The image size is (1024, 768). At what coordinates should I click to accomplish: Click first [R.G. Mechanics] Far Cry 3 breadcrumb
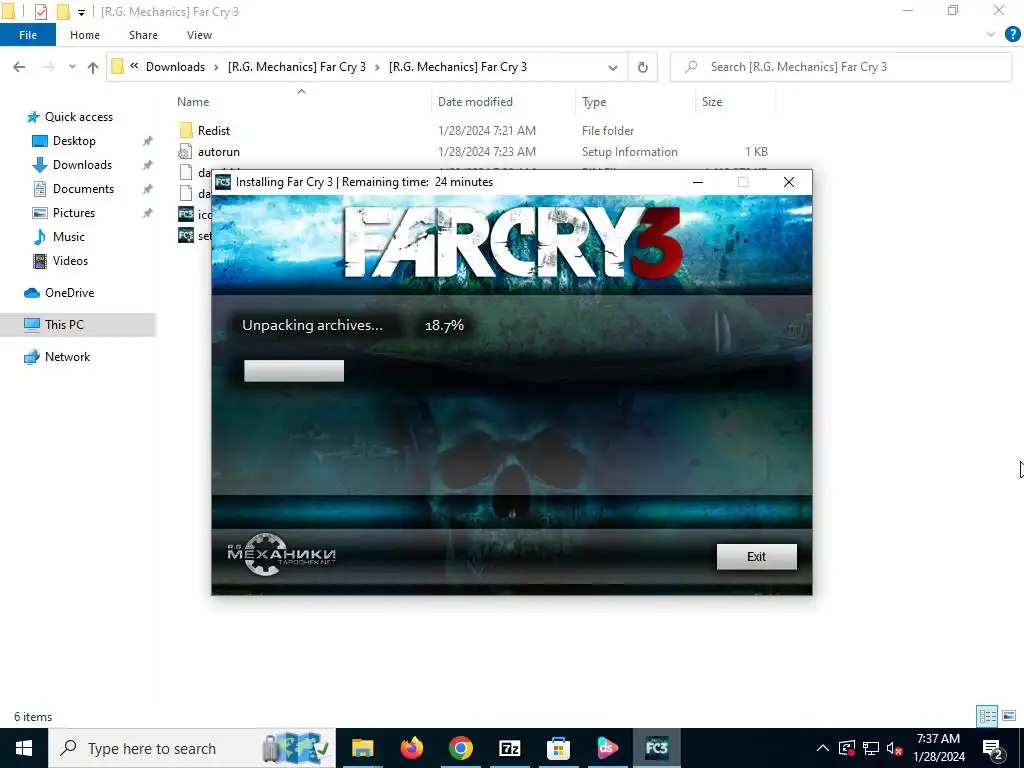coord(296,67)
